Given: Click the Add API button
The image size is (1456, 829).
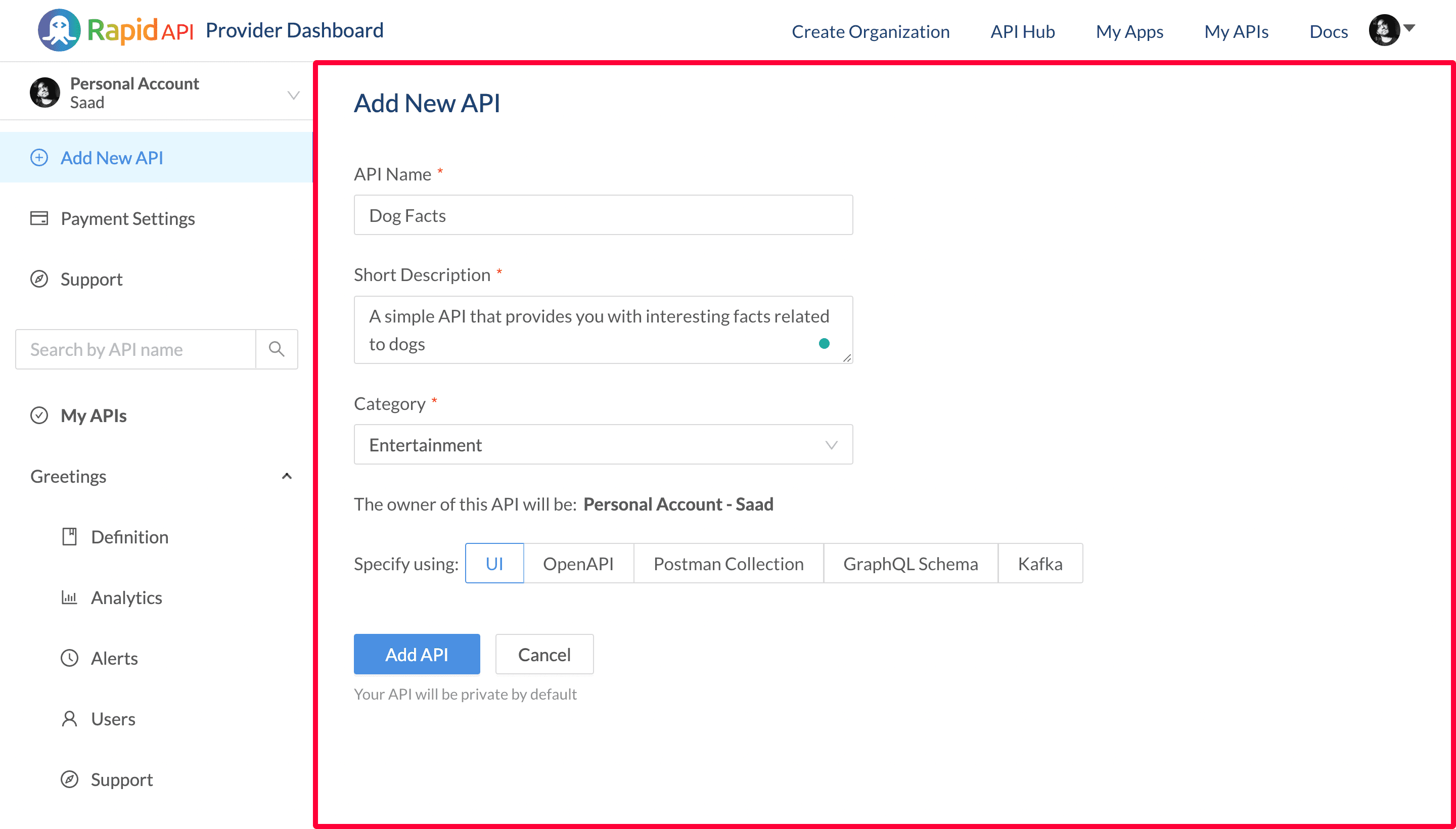Looking at the screenshot, I should point(417,654).
